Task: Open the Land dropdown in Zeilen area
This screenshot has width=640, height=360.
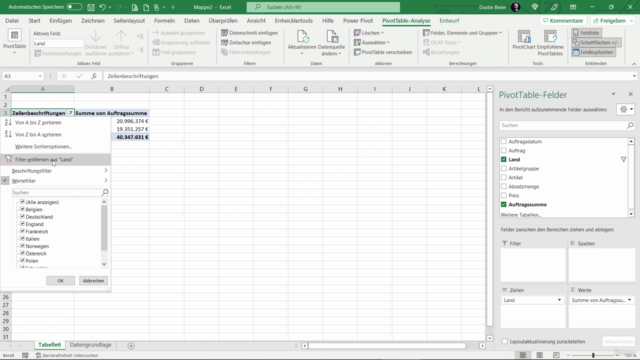Action: (559, 300)
